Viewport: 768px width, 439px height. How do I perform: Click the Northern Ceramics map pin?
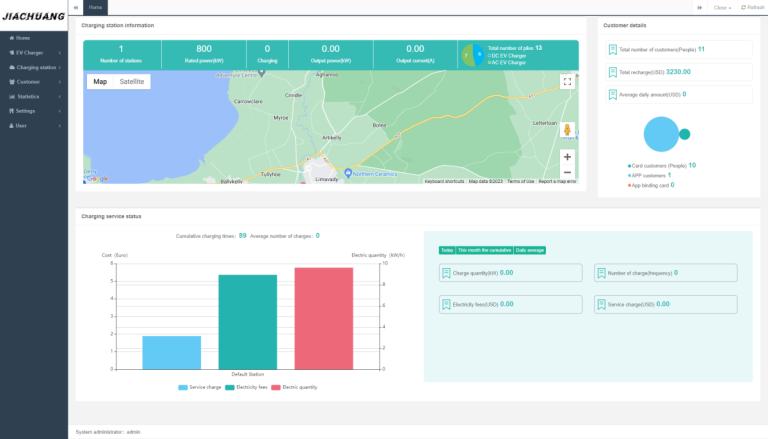347,172
